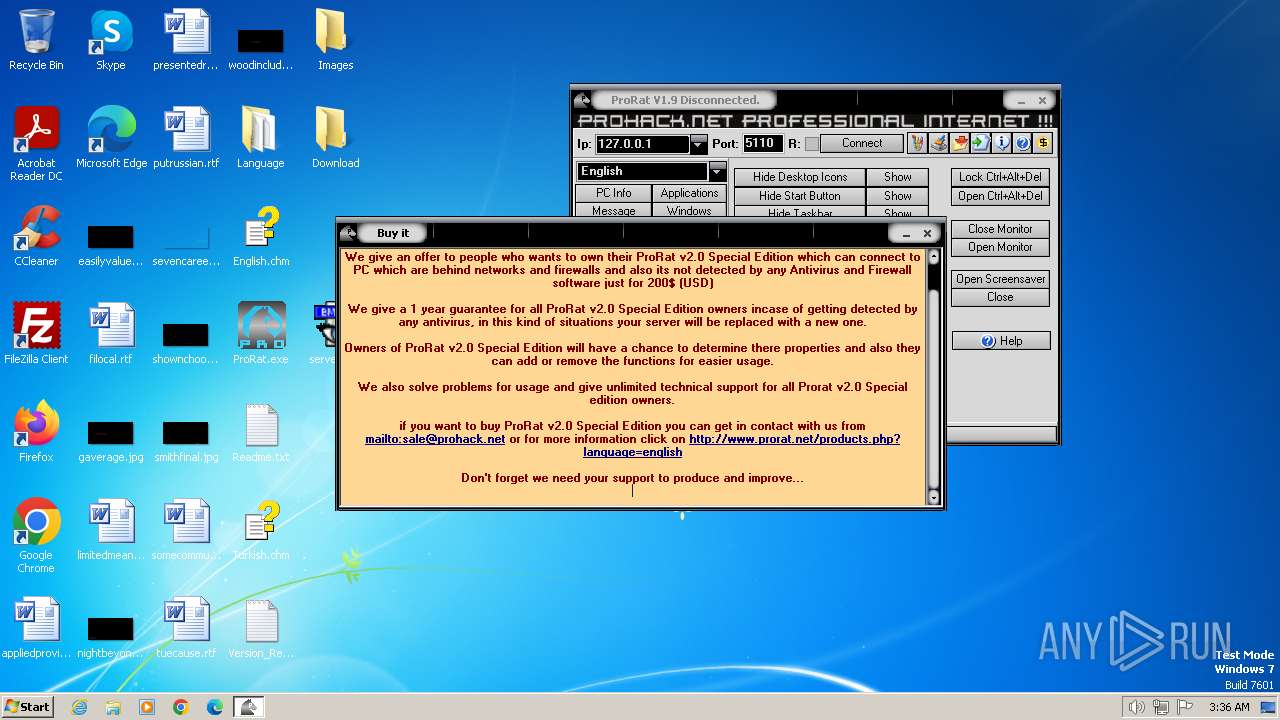Click the Buy it scrollbar up arrow

(x=934, y=257)
